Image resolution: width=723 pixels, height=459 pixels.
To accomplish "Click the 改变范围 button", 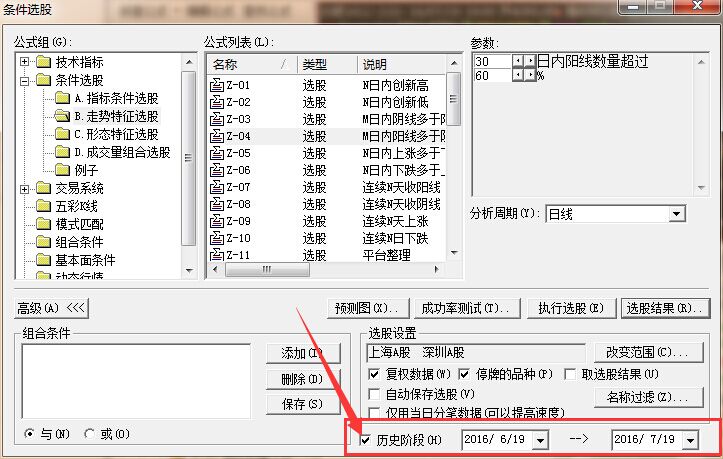I will pos(649,353).
